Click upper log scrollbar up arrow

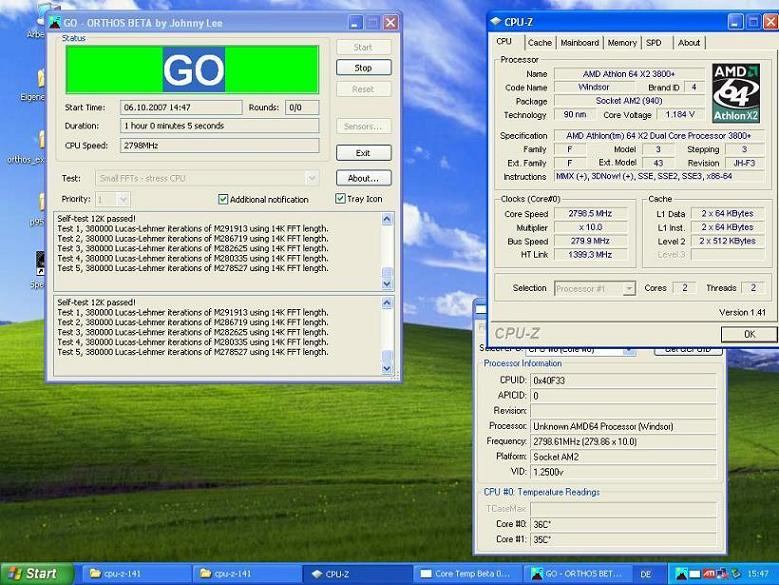point(387,219)
